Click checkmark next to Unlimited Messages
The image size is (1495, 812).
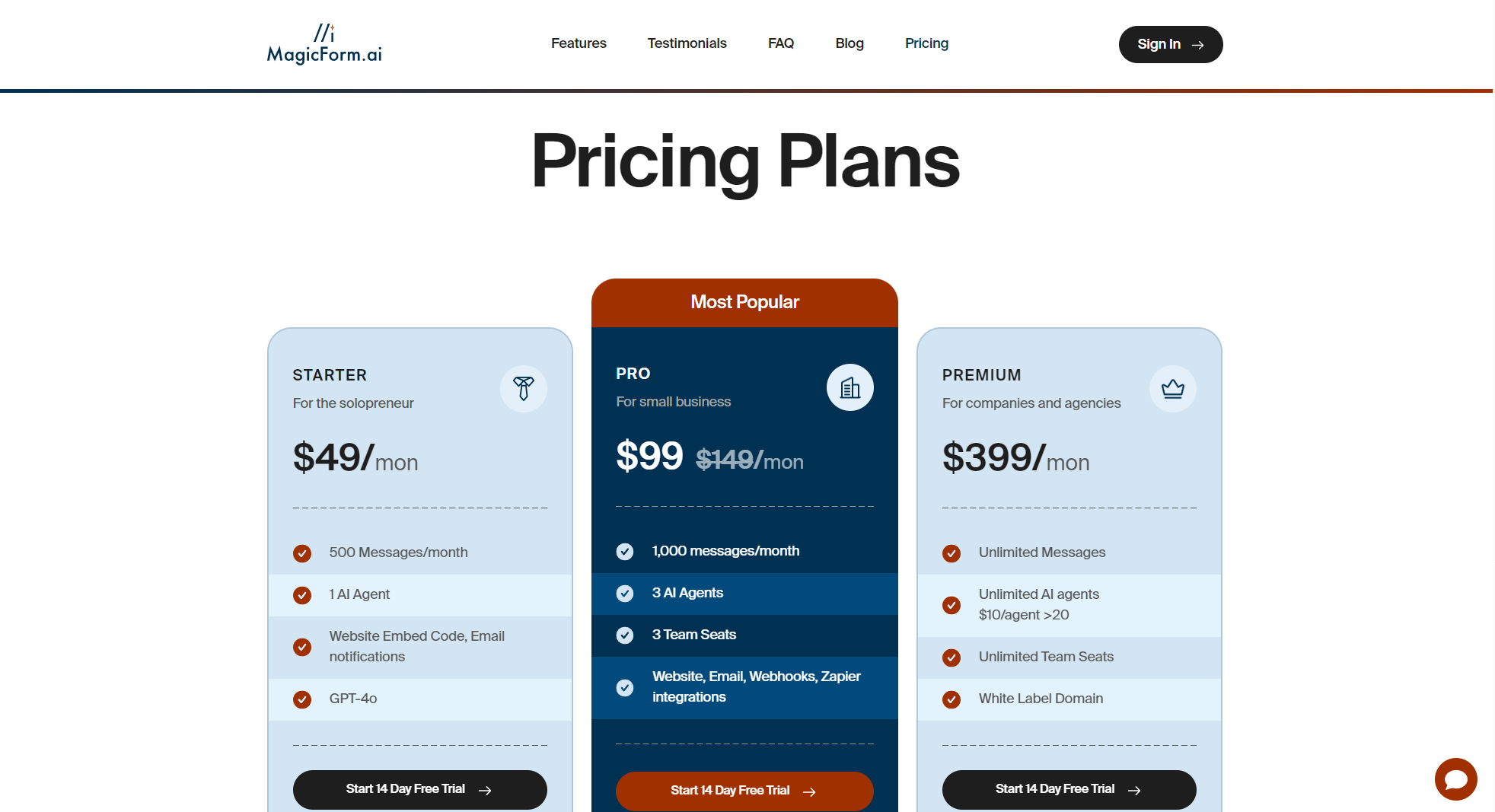[952, 553]
